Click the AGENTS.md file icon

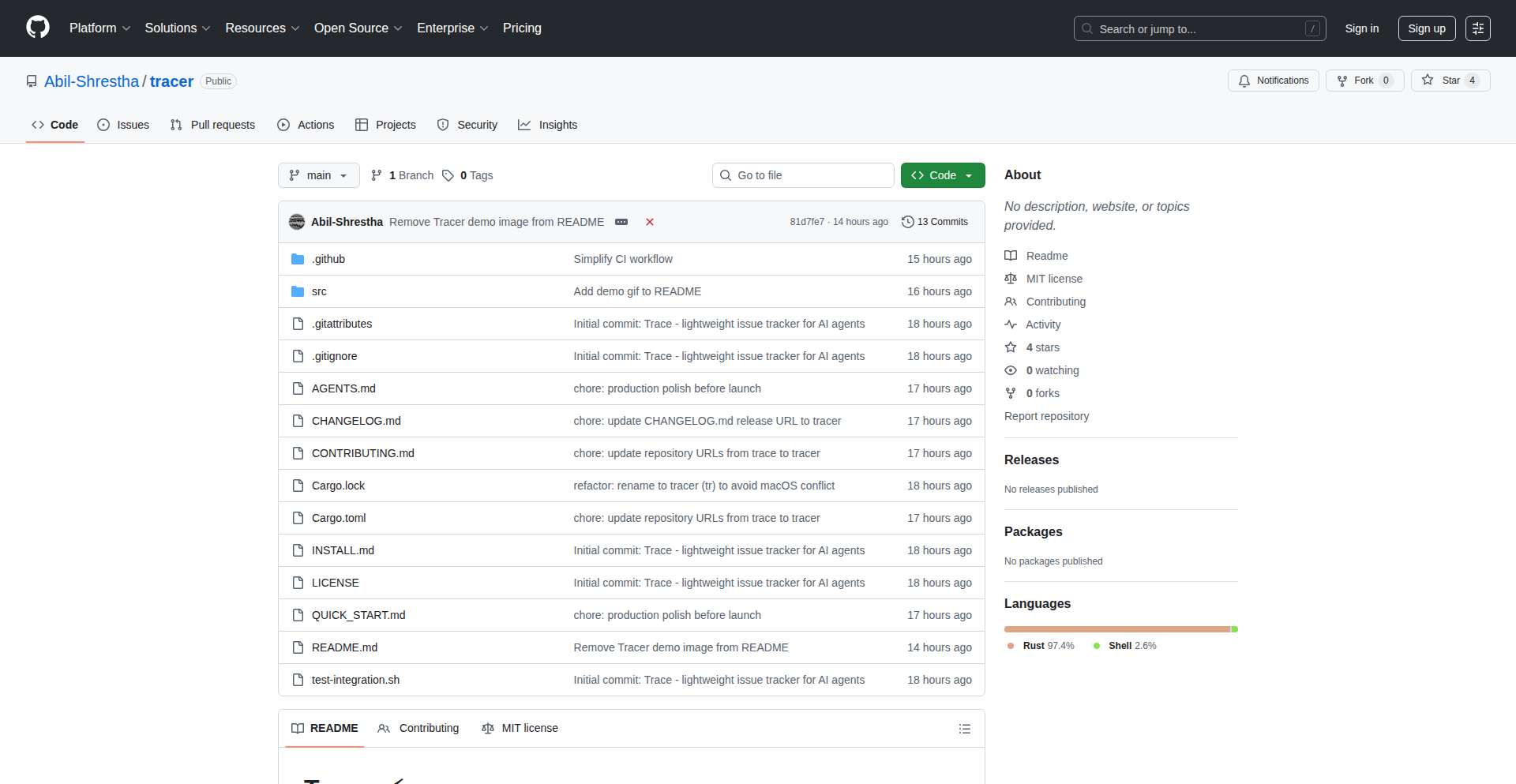(x=298, y=388)
